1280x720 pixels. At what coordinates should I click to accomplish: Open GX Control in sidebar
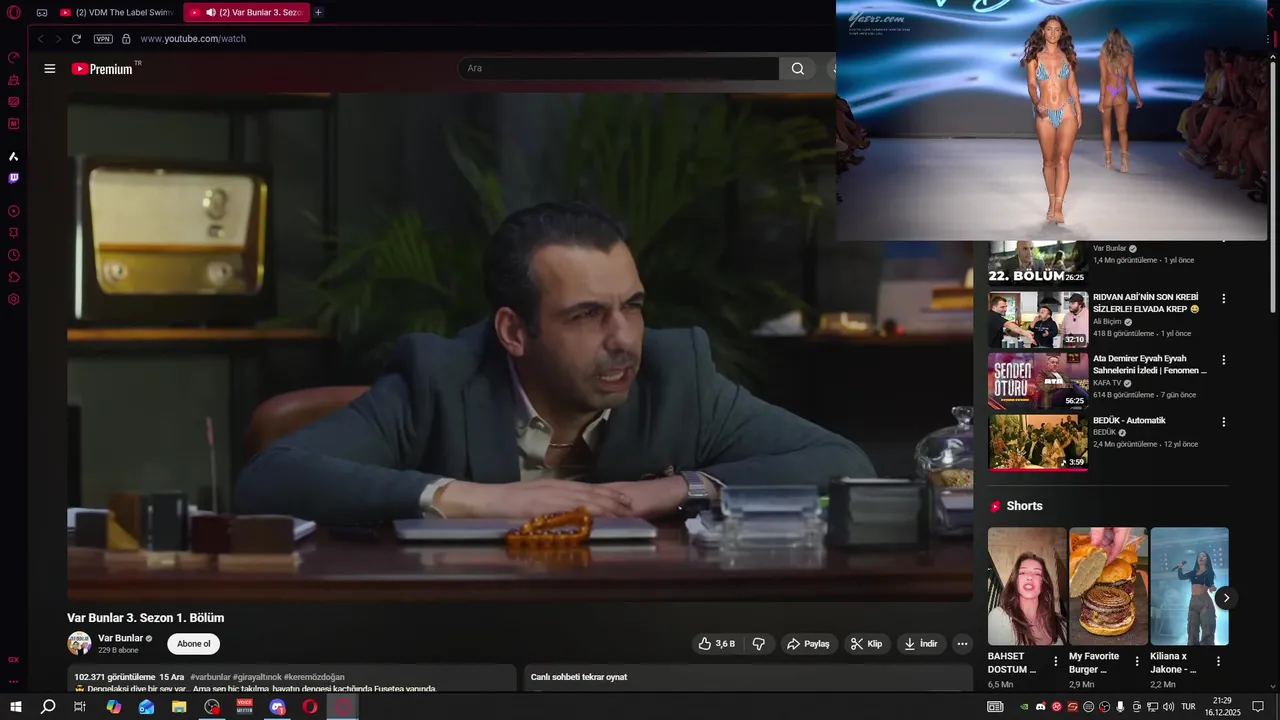(x=14, y=57)
